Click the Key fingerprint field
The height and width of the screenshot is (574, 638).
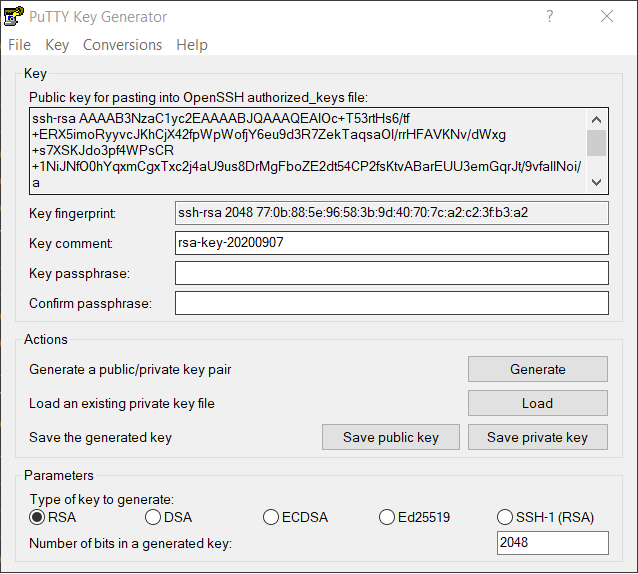tap(392, 213)
